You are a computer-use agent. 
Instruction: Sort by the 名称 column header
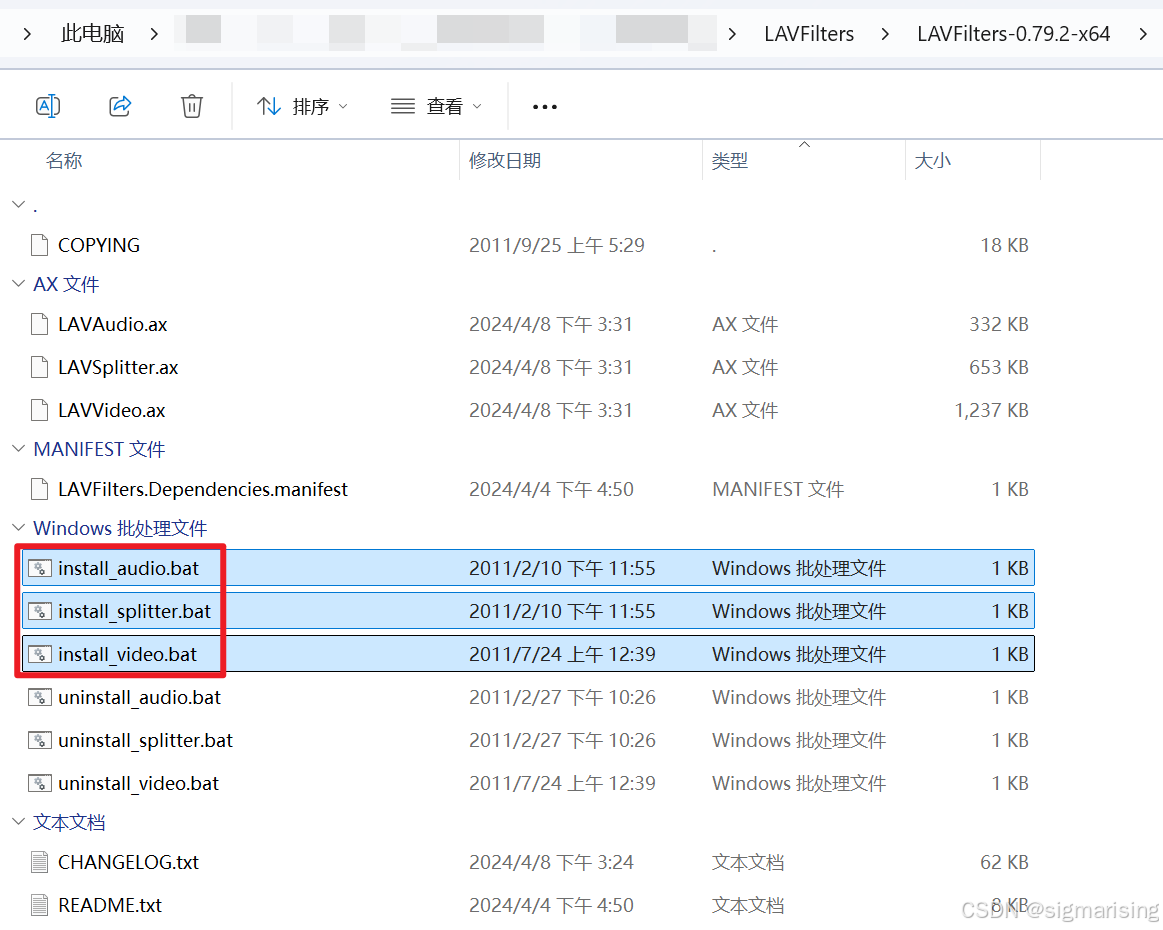64,160
